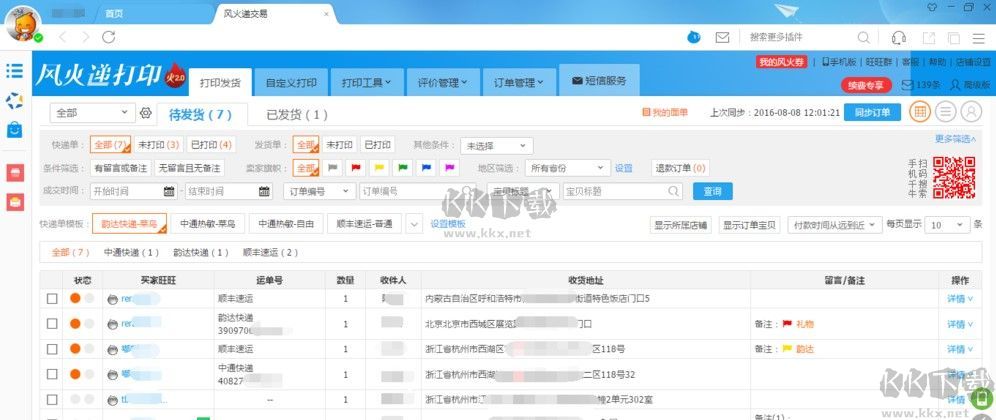Click 显示所属店铺 button
Image resolution: width=996 pixels, height=420 pixels.
[x=682, y=225]
